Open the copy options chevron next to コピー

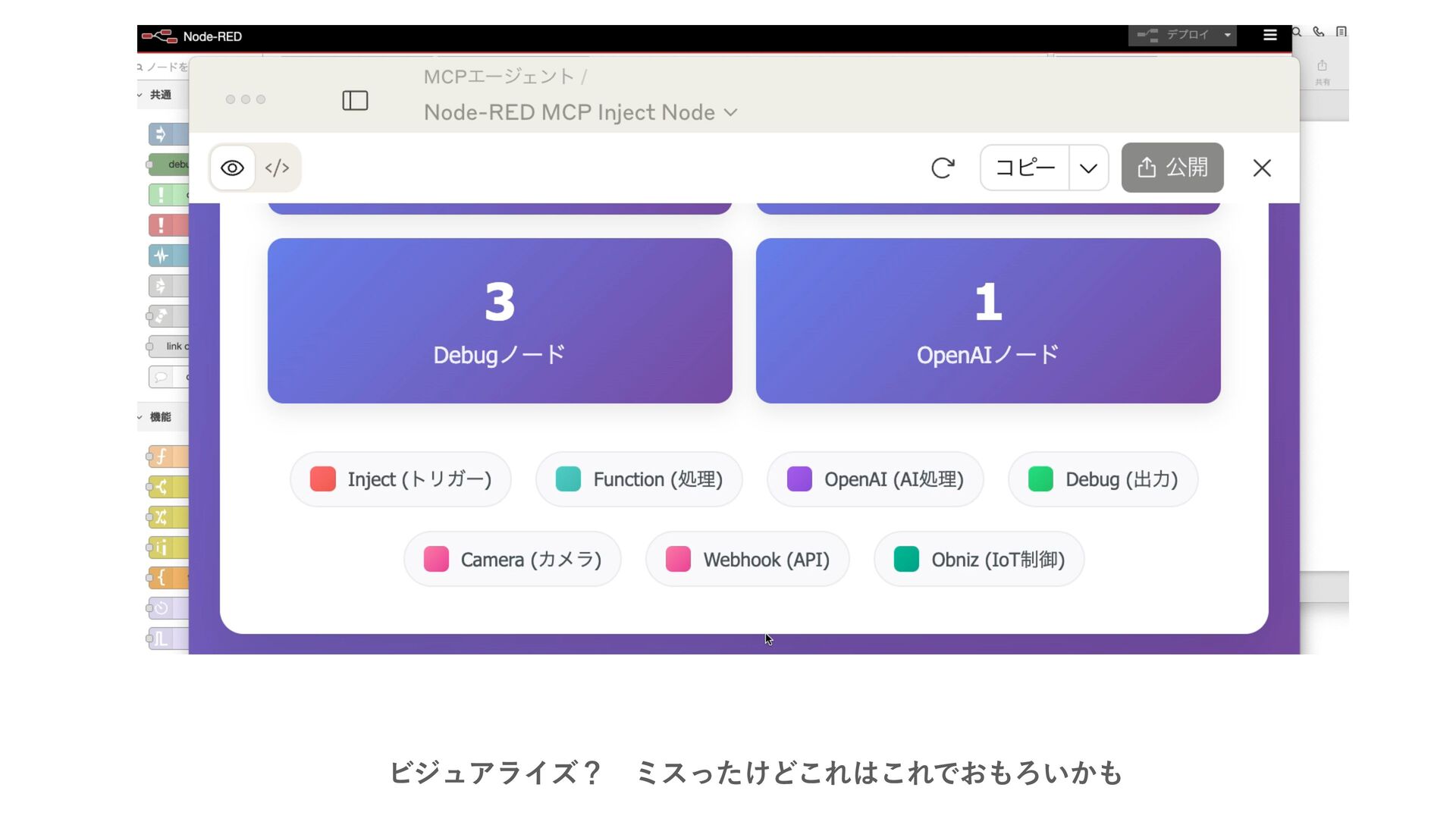1089,168
